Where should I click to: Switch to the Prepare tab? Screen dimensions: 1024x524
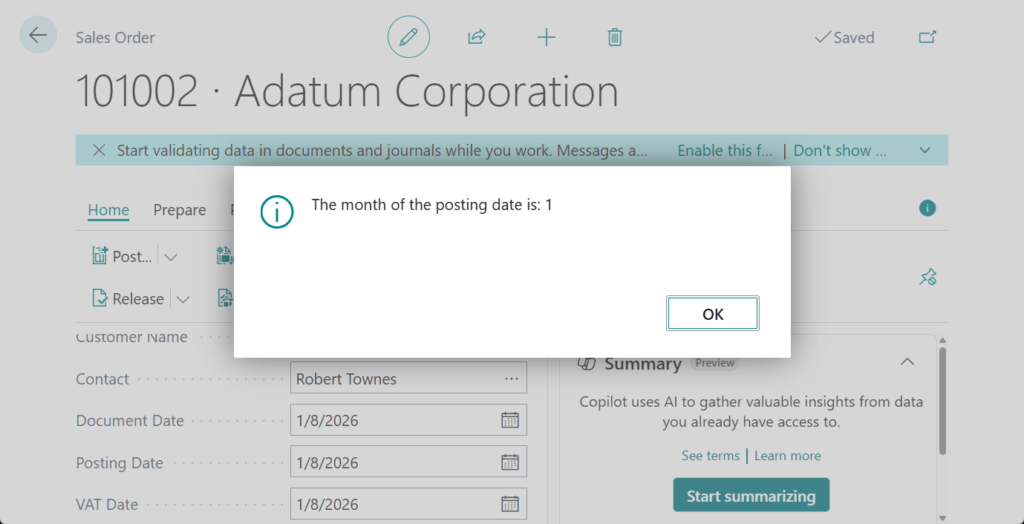179,210
